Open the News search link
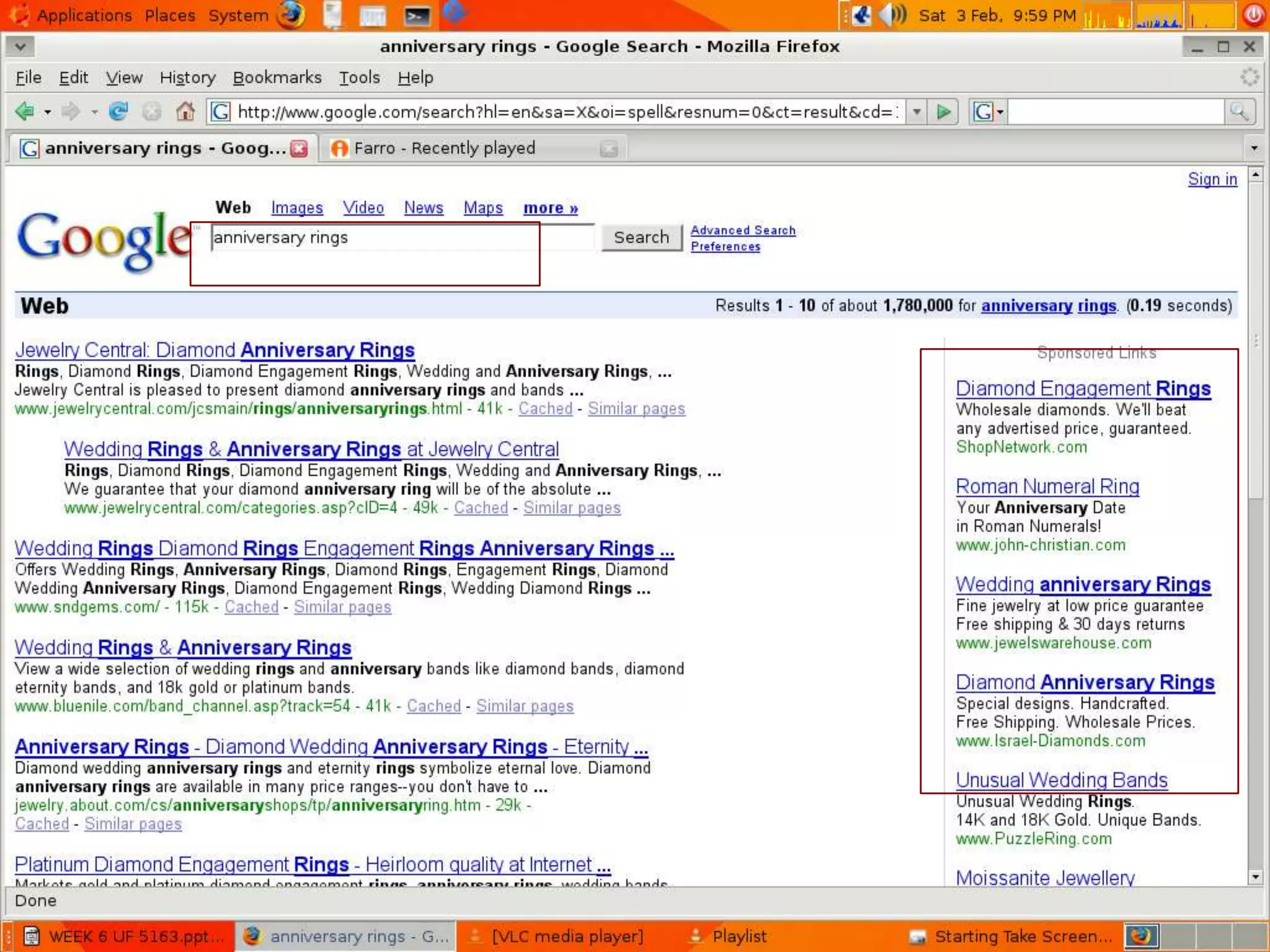1270x952 pixels. pos(424,208)
